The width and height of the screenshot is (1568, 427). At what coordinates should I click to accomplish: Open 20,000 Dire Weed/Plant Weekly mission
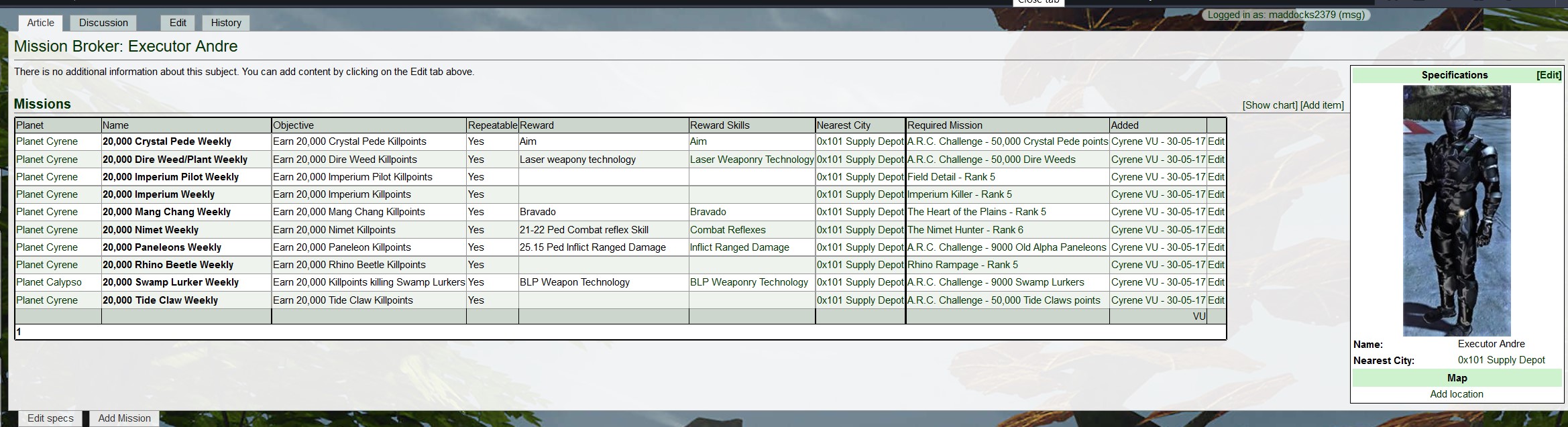(175, 160)
